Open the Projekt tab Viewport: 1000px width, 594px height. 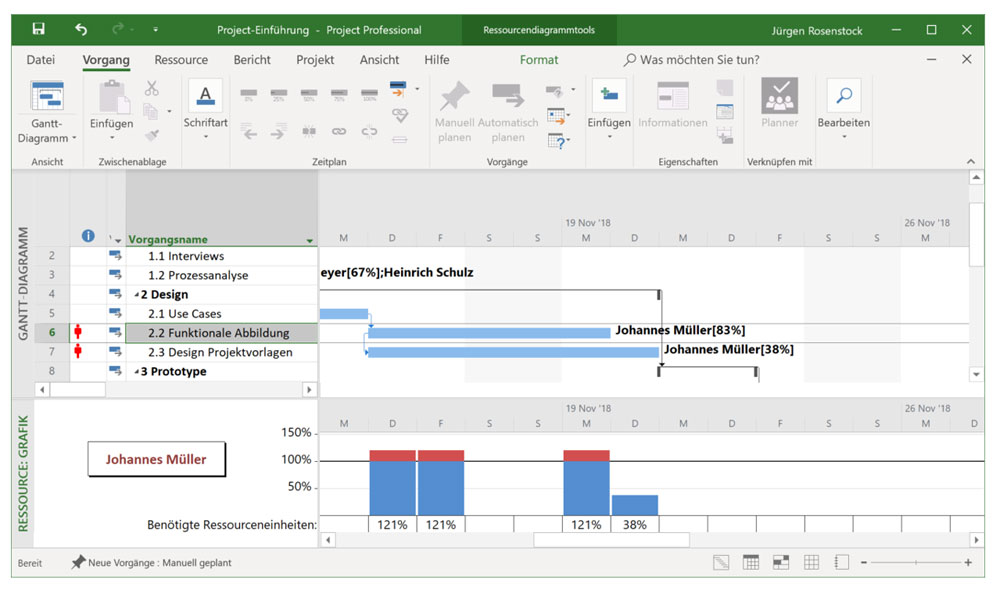(315, 59)
